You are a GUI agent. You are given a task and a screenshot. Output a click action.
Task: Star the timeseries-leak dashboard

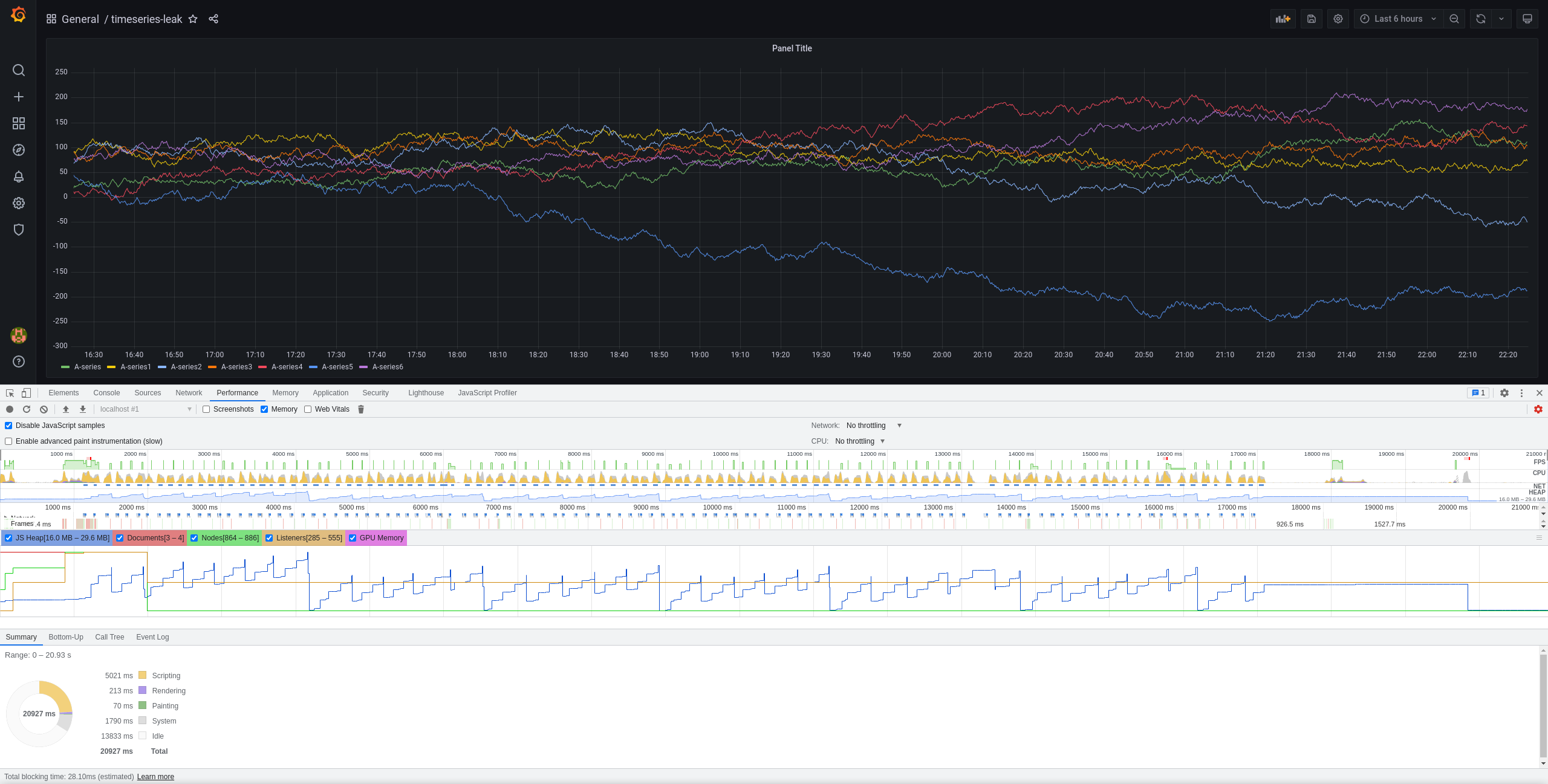click(192, 19)
